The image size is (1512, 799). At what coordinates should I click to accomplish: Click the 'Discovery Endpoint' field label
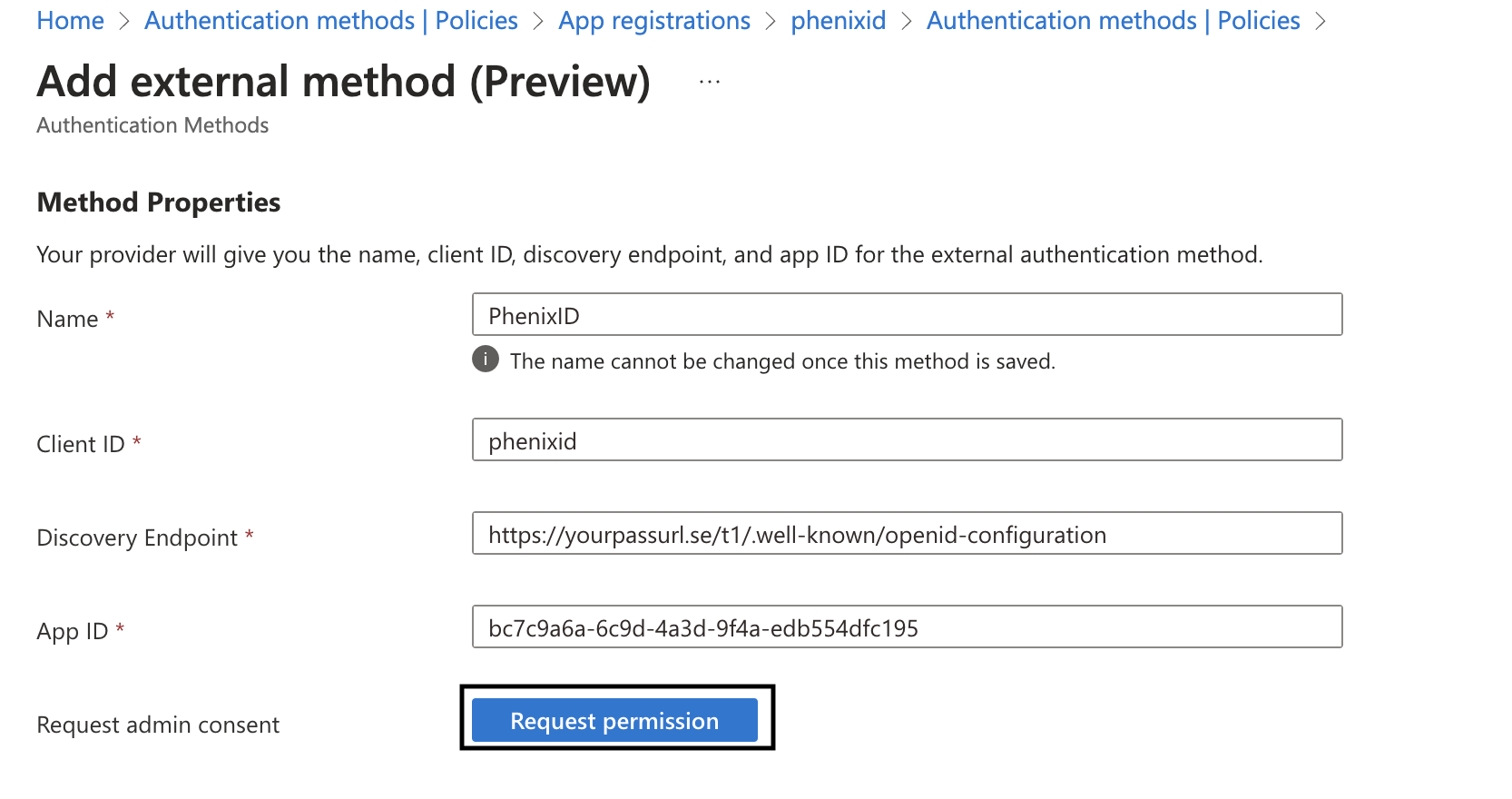coord(137,538)
